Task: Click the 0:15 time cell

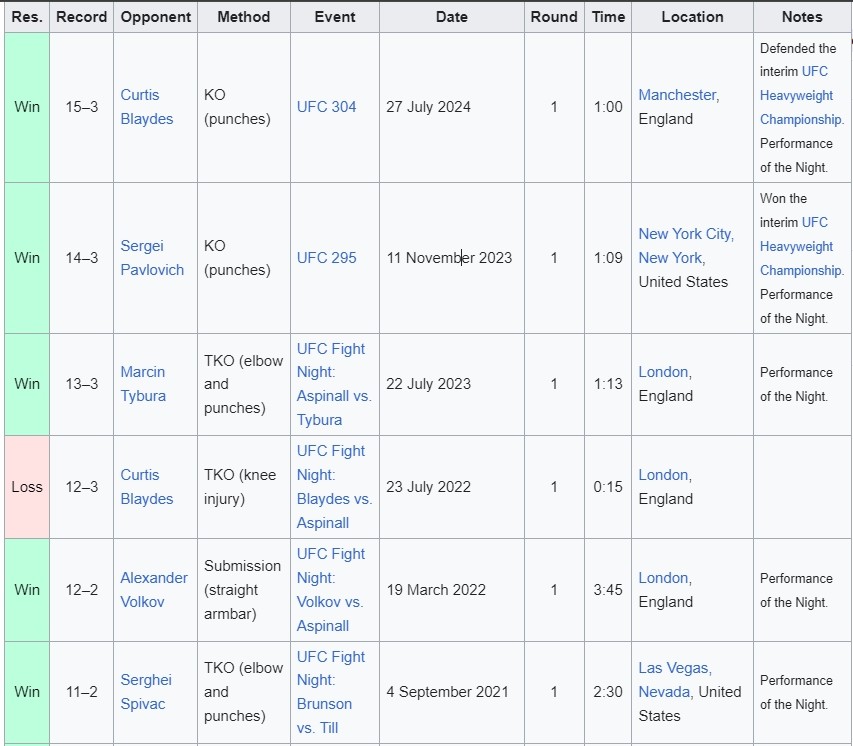Action: (x=608, y=487)
